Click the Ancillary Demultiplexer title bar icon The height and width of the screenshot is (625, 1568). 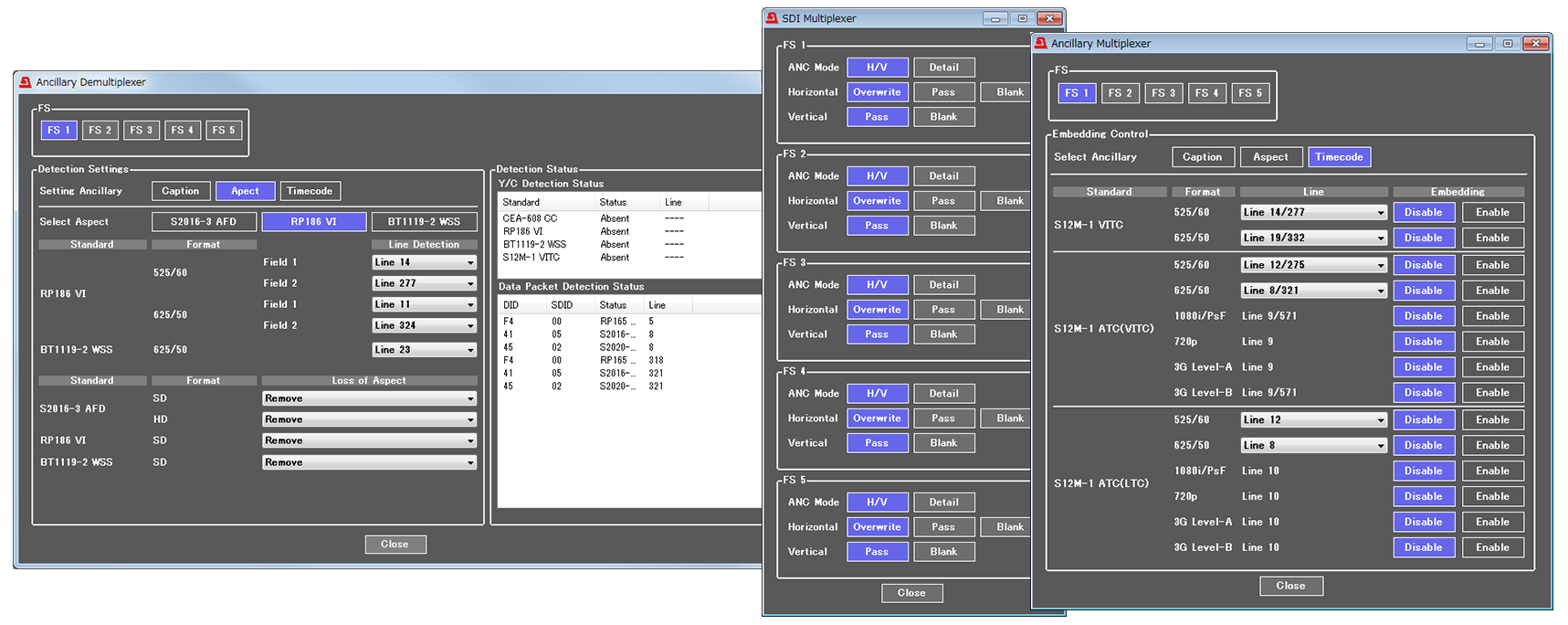pos(26,82)
